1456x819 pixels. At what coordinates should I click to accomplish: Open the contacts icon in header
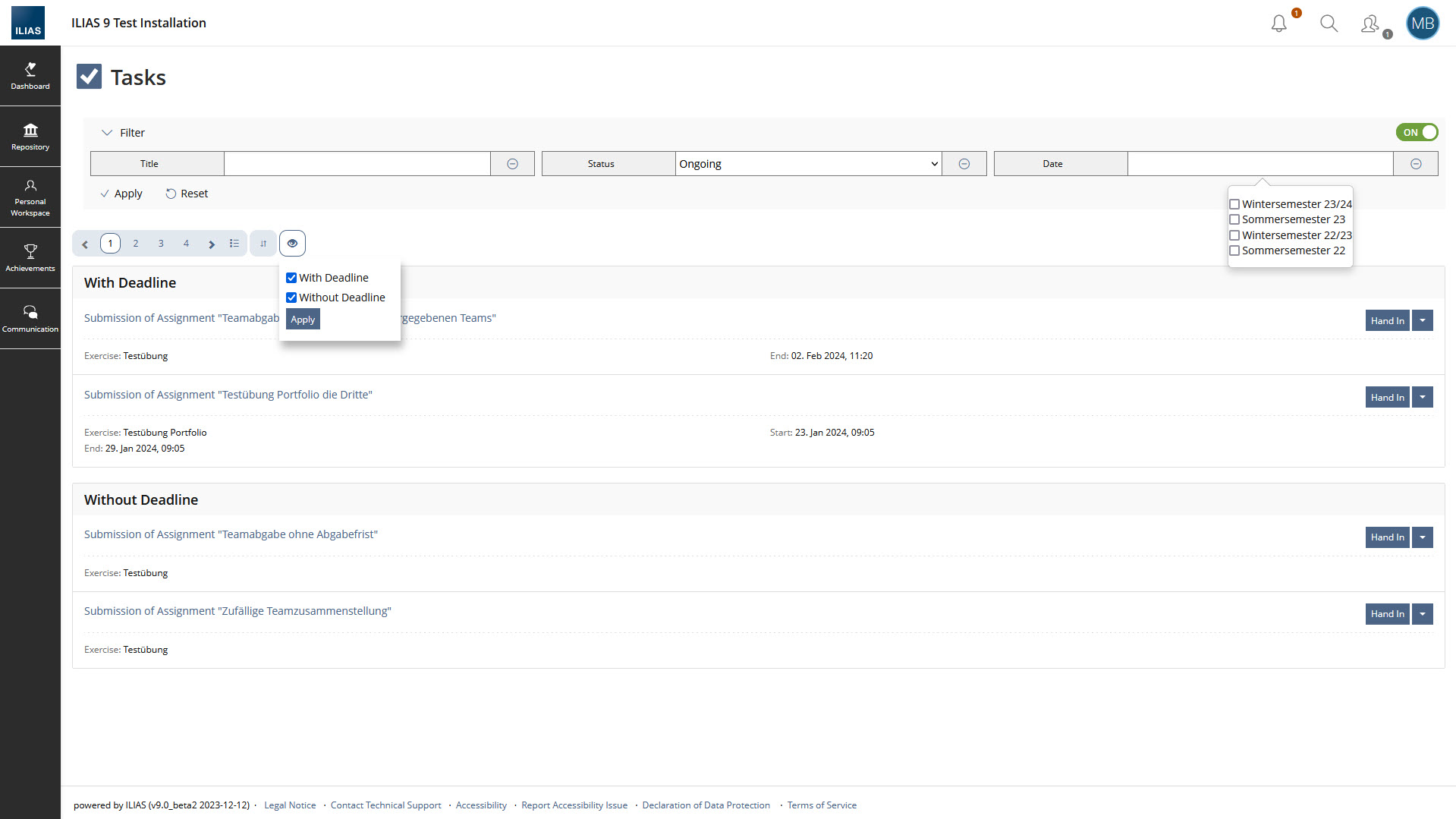tap(1370, 24)
